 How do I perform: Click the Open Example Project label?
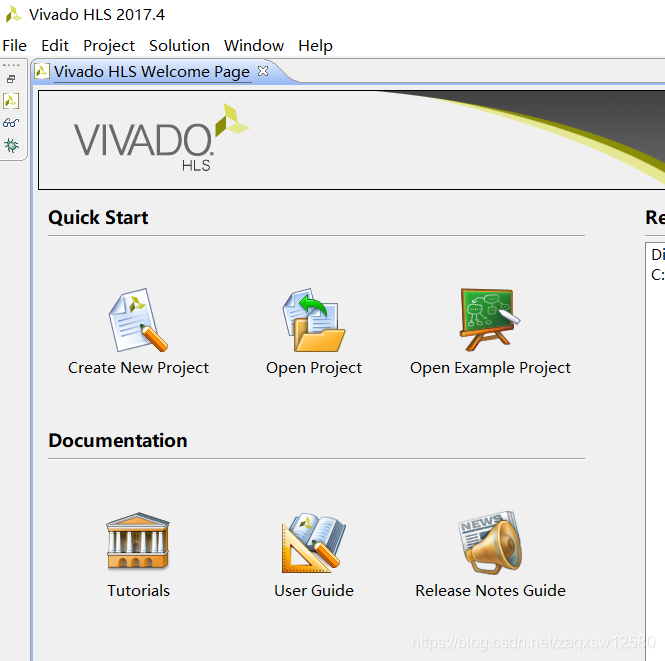pos(490,368)
